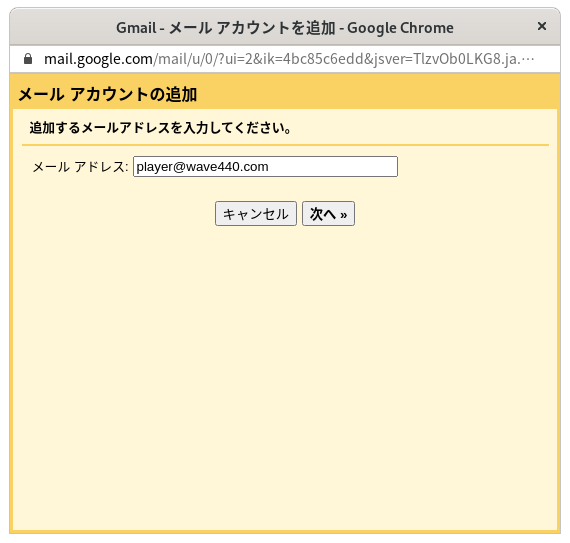The width and height of the screenshot is (570, 543).
Task: Click the orange divider line under instructions
Action: tap(285, 145)
